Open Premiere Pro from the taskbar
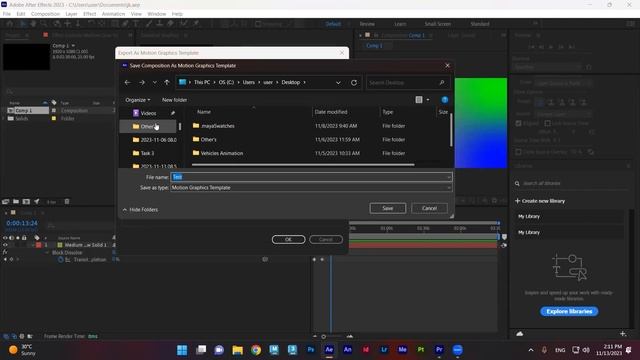The height and width of the screenshot is (360, 640). [x=439, y=350]
